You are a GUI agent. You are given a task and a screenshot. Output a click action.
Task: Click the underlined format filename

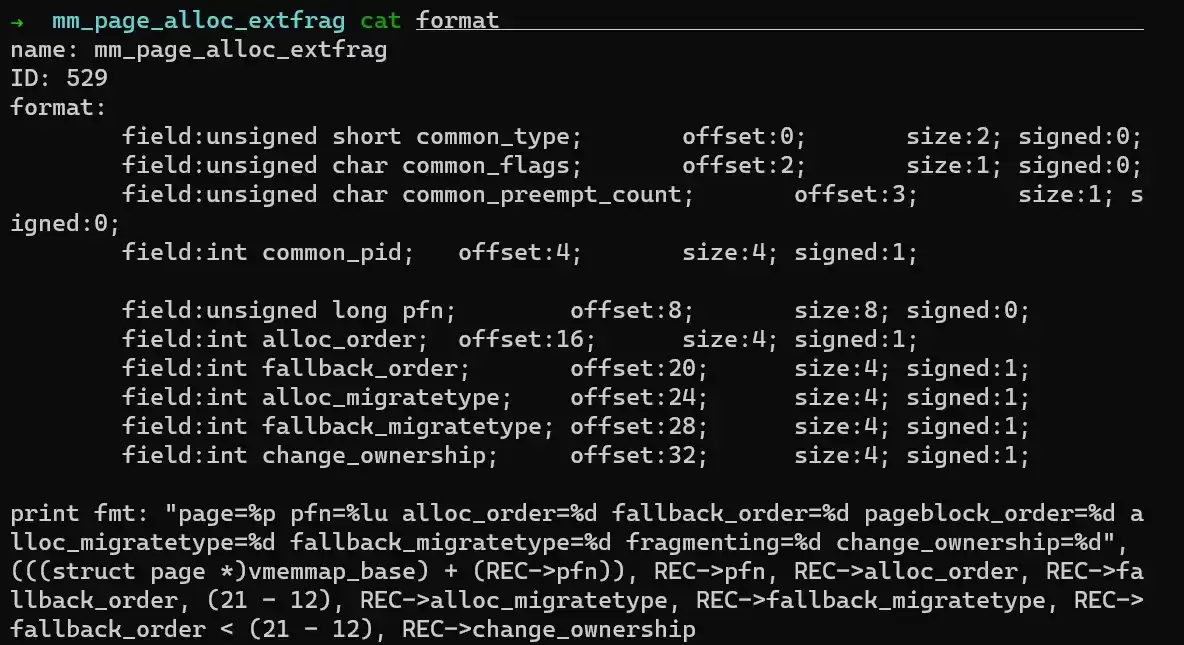point(458,20)
